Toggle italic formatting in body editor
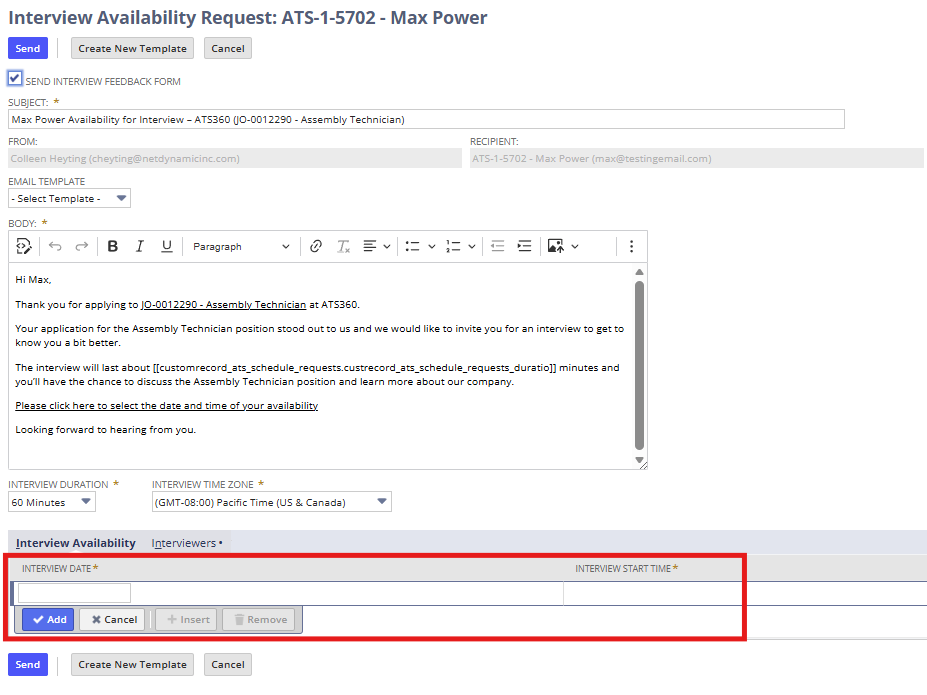The width and height of the screenshot is (927, 695). 140,246
